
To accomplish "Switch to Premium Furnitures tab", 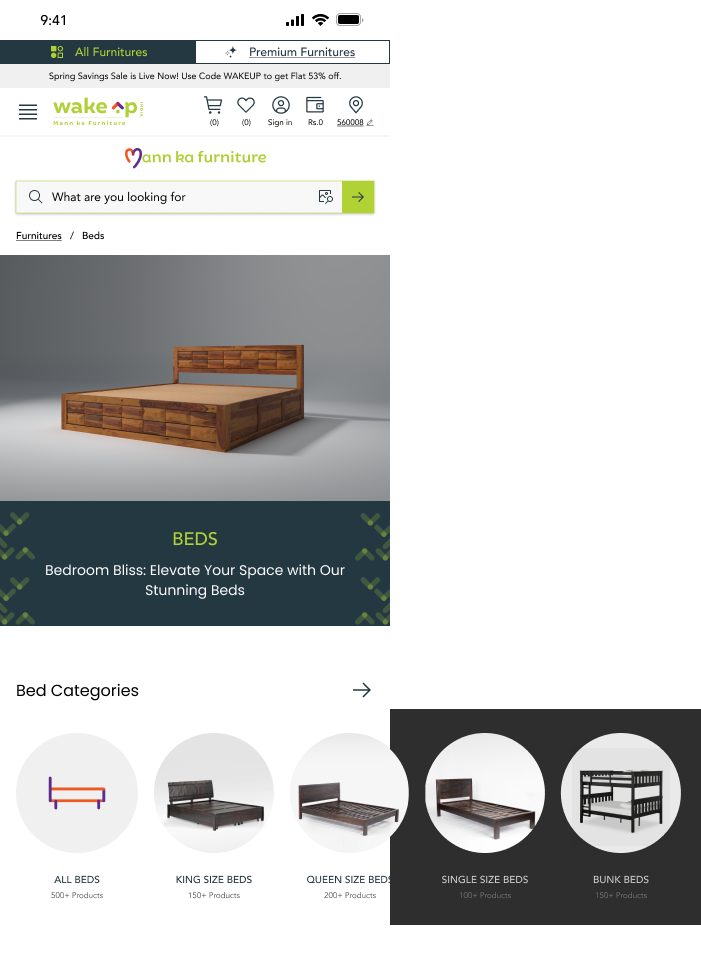I will (x=292, y=52).
